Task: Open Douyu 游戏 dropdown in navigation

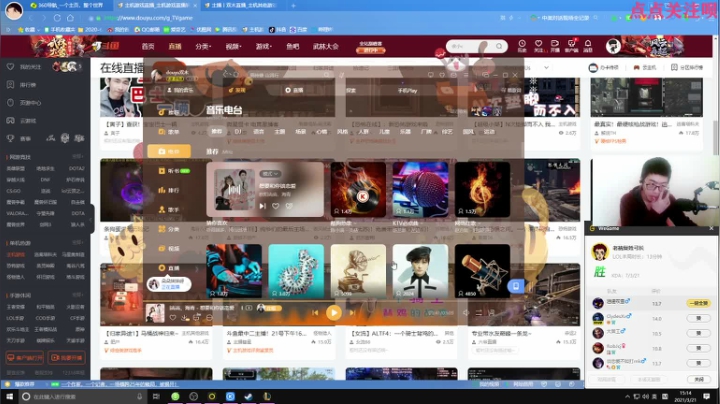Action: point(264,46)
